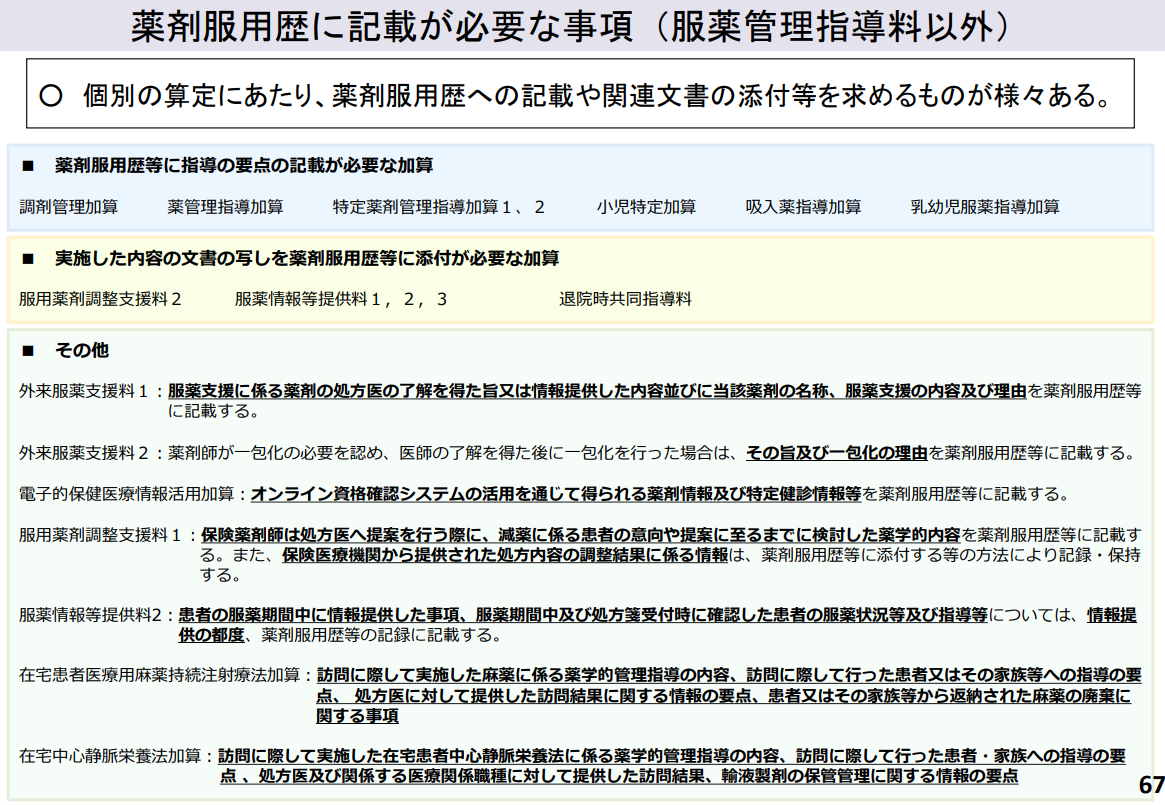Image resolution: width=1165 pixels, height=805 pixels.
Task: Click the 電子的保健医療情報活用加算 heading
Action: [x=126, y=494]
